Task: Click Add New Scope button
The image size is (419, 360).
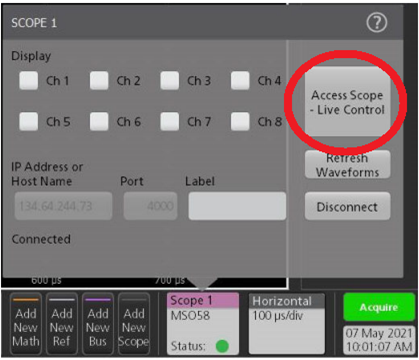Action: pyautogui.click(x=134, y=324)
